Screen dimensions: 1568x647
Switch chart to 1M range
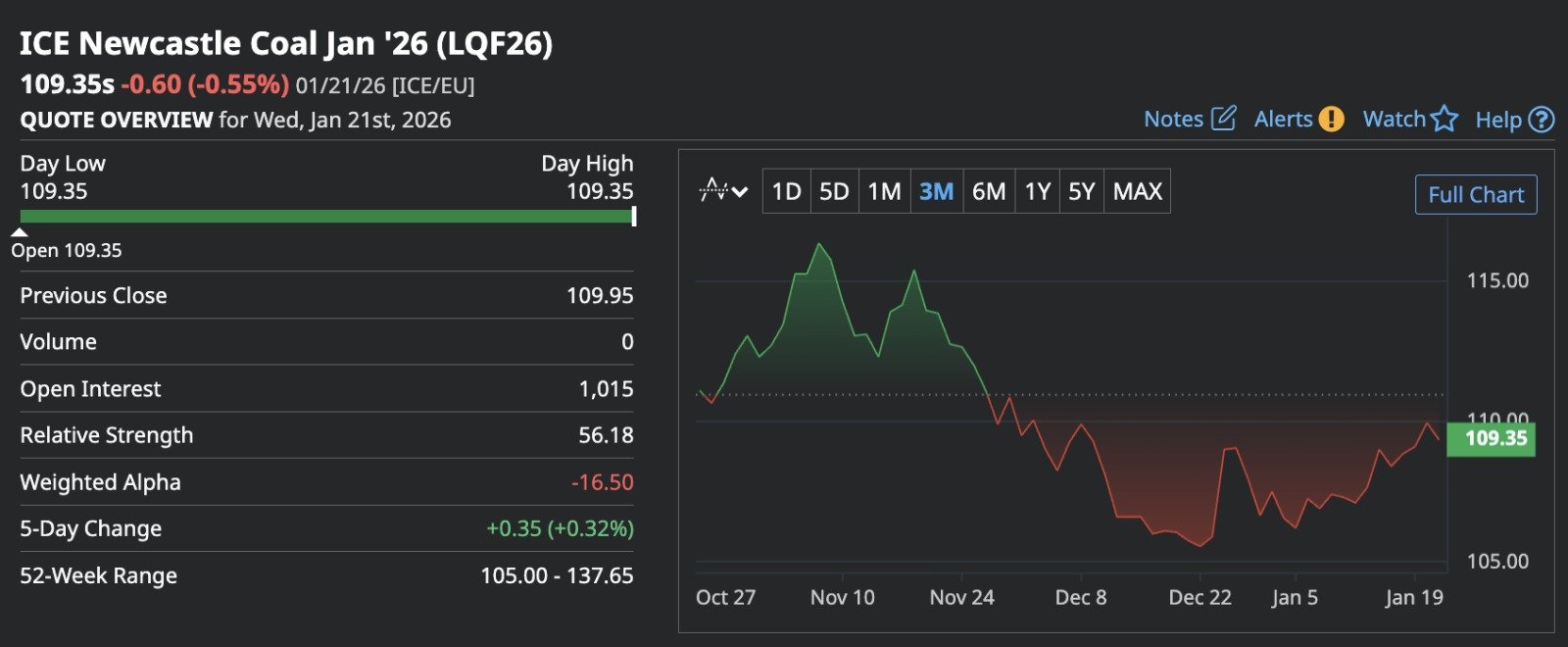[884, 191]
